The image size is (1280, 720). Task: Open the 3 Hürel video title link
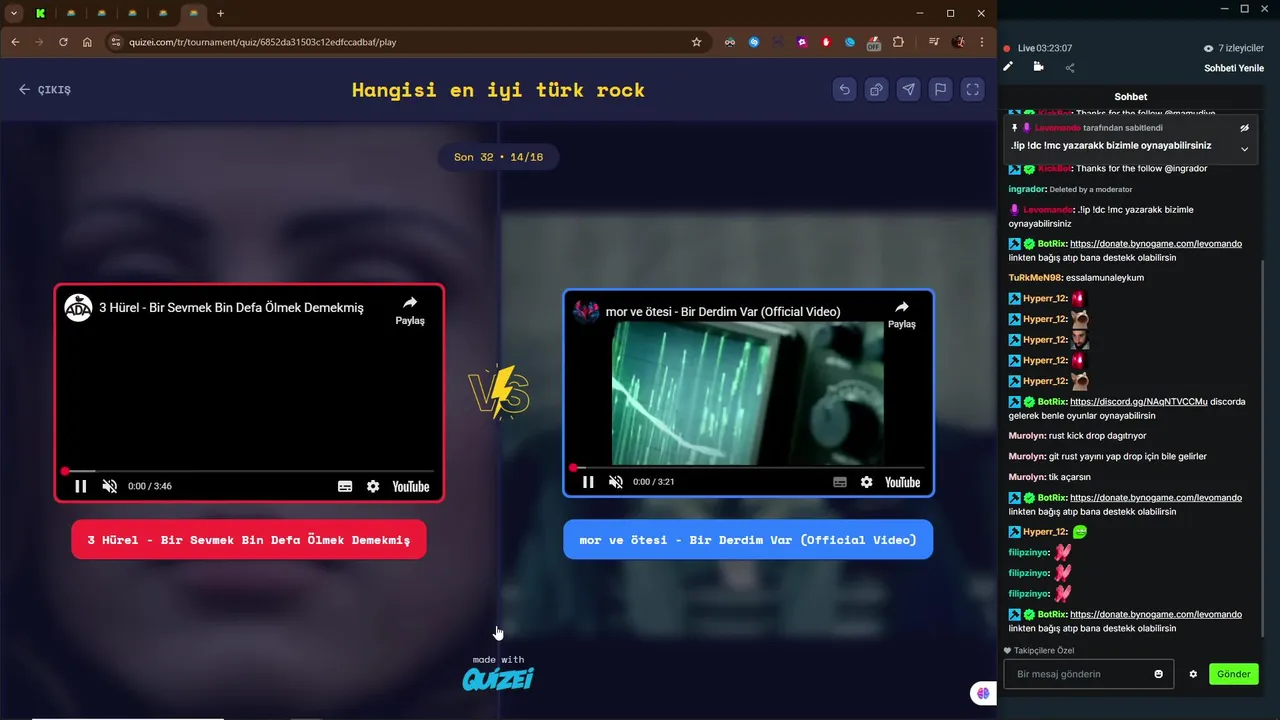pyautogui.click(x=231, y=308)
